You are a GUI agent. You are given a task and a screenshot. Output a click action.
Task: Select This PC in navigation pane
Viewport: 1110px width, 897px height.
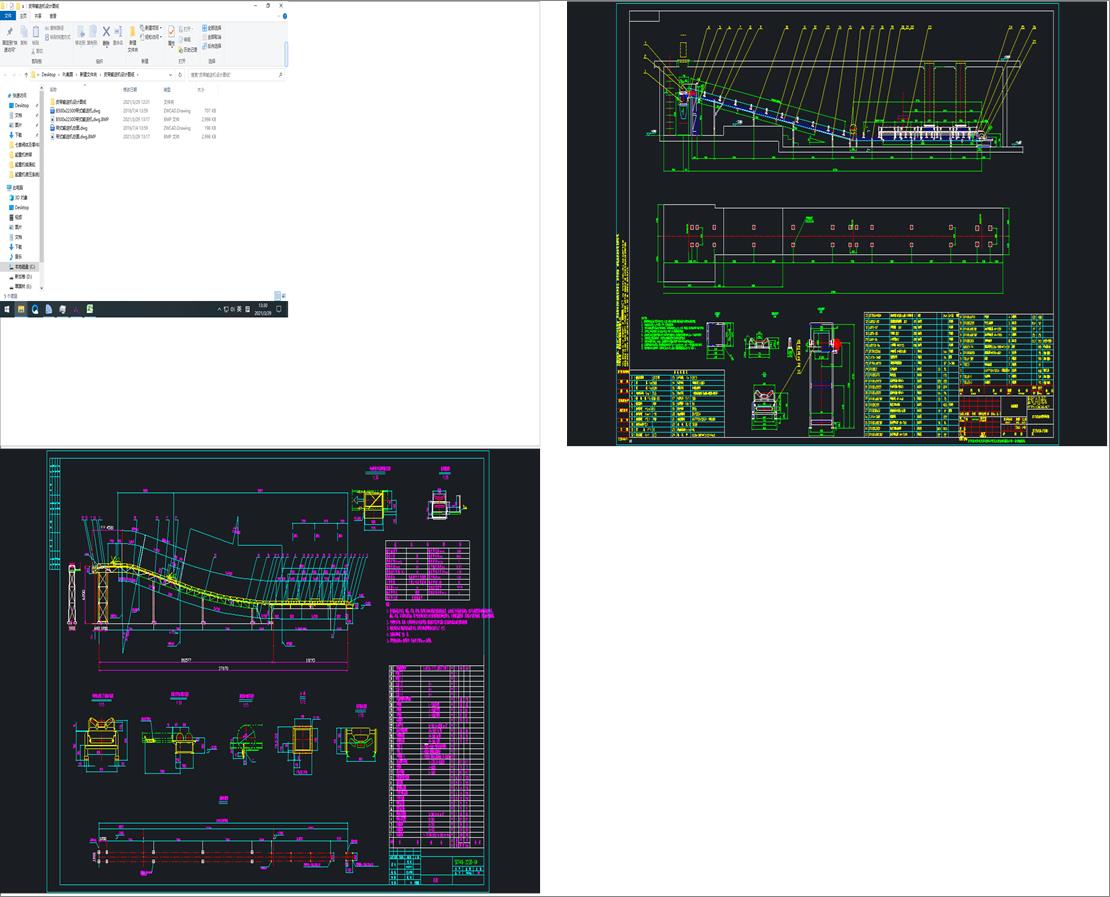[16, 188]
